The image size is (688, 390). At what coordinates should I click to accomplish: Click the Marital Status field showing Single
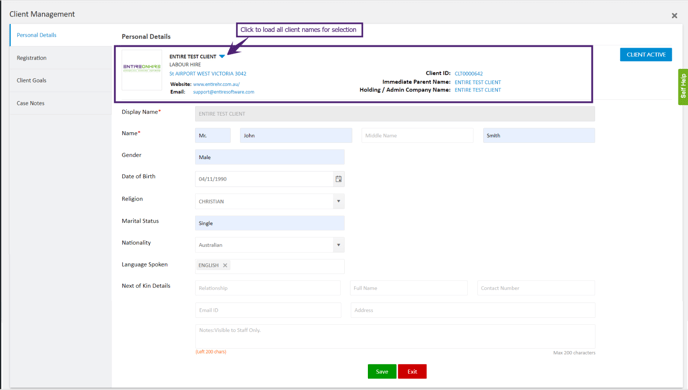270,223
